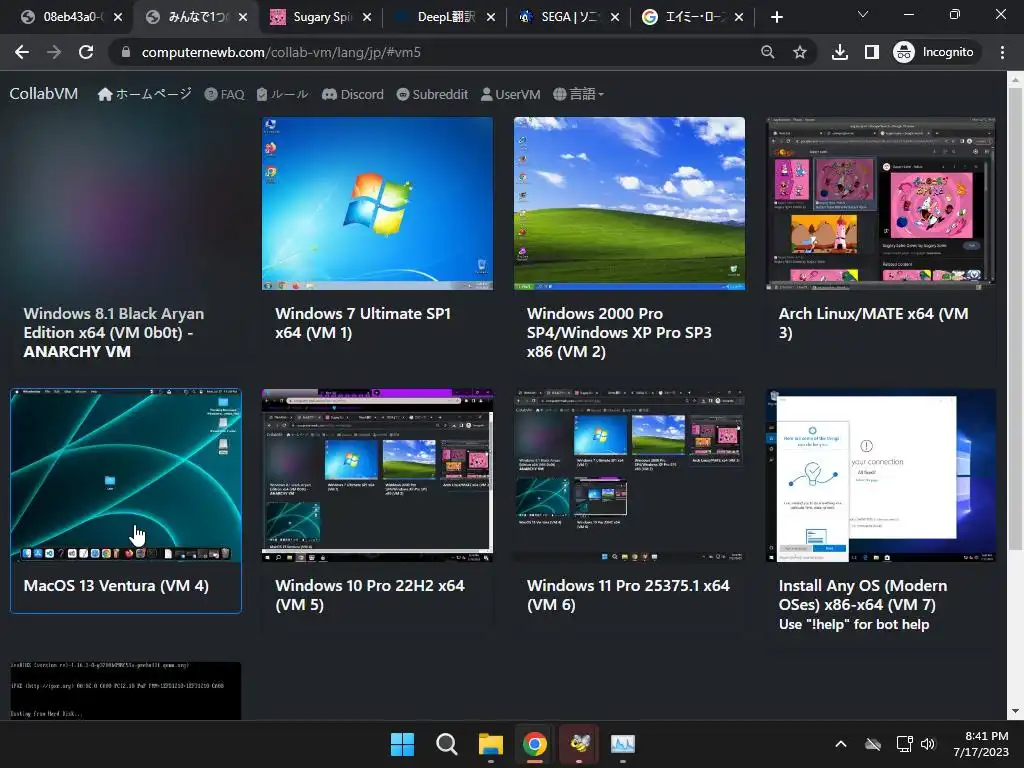Click the 'Use "!help" for bot help' text
Viewport: 1024px width, 768px height.
854,624
